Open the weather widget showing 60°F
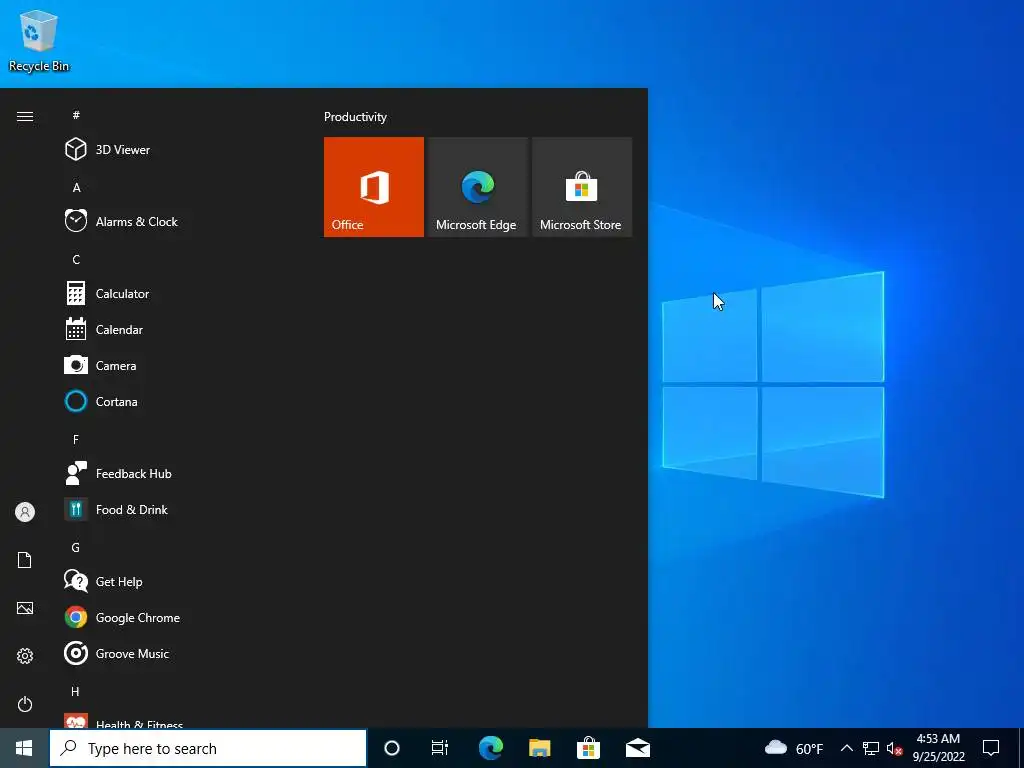Viewport: 1024px width, 768px height. coord(793,748)
